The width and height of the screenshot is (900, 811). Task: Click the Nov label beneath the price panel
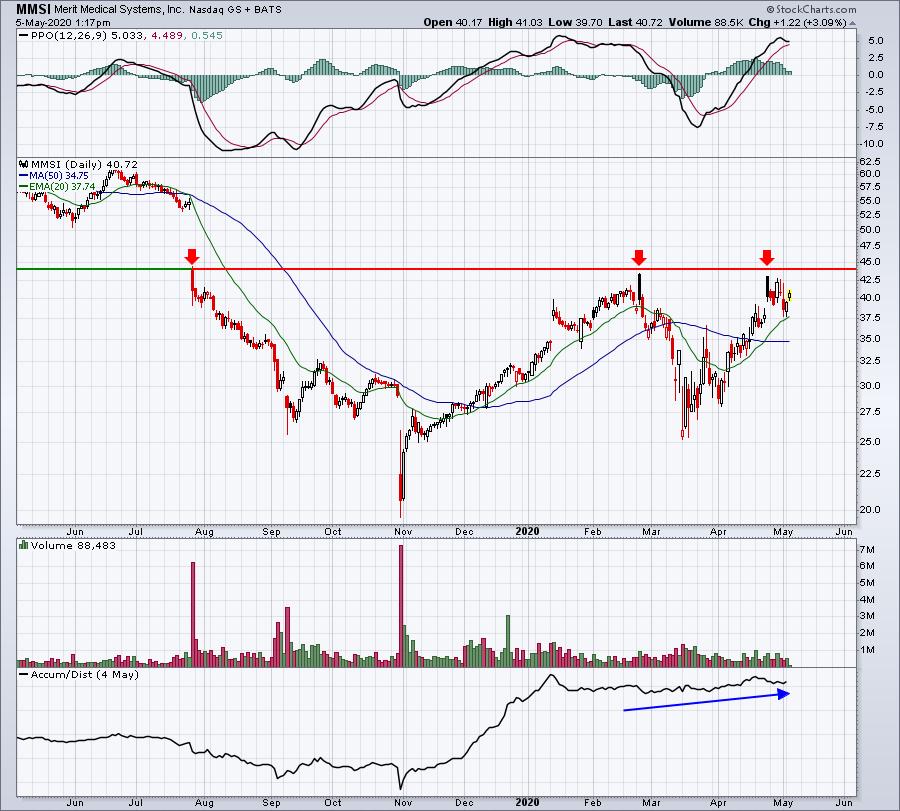(x=403, y=532)
